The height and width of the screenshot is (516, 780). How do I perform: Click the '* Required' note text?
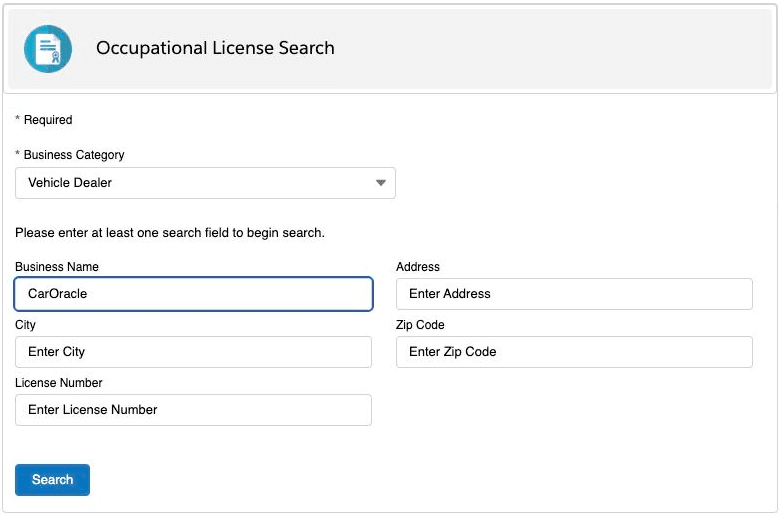(x=44, y=120)
